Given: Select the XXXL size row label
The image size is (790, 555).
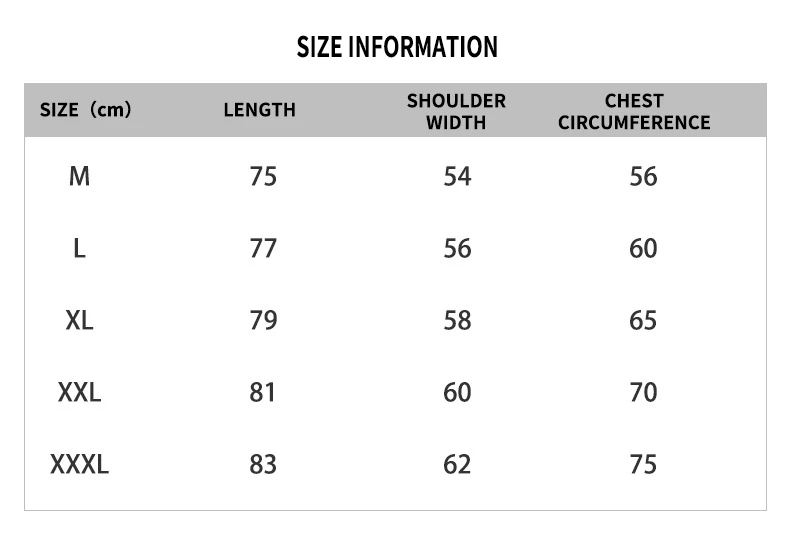Looking at the screenshot, I should (x=79, y=465).
